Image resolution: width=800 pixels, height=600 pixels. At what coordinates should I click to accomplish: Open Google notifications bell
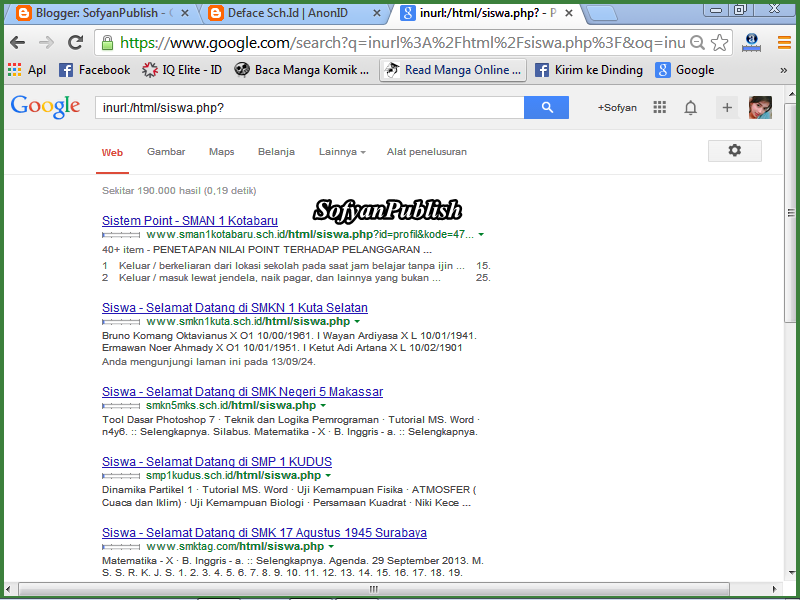point(690,108)
